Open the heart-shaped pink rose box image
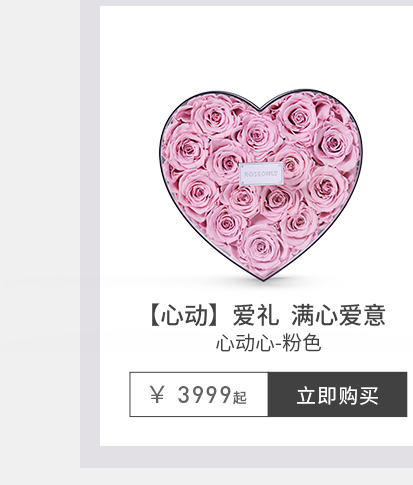The image size is (413, 485). coord(261,185)
